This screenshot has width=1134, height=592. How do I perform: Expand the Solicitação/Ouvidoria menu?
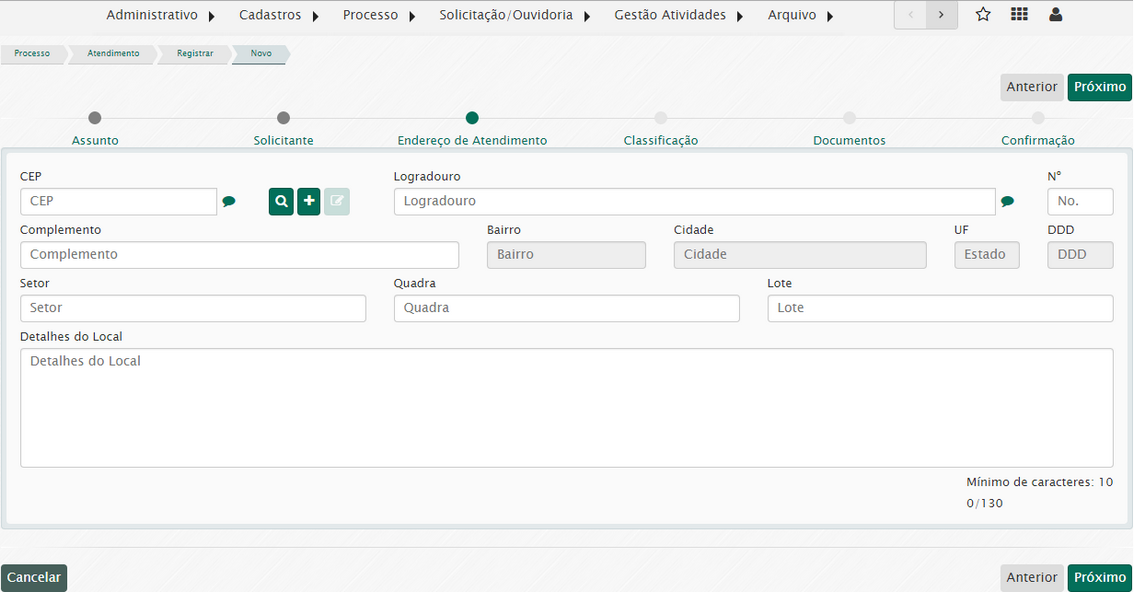[514, 15]
